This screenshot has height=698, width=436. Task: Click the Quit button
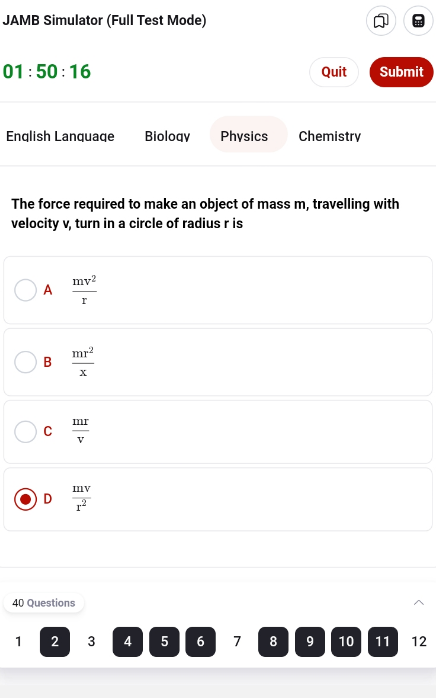tap(334, 72)
